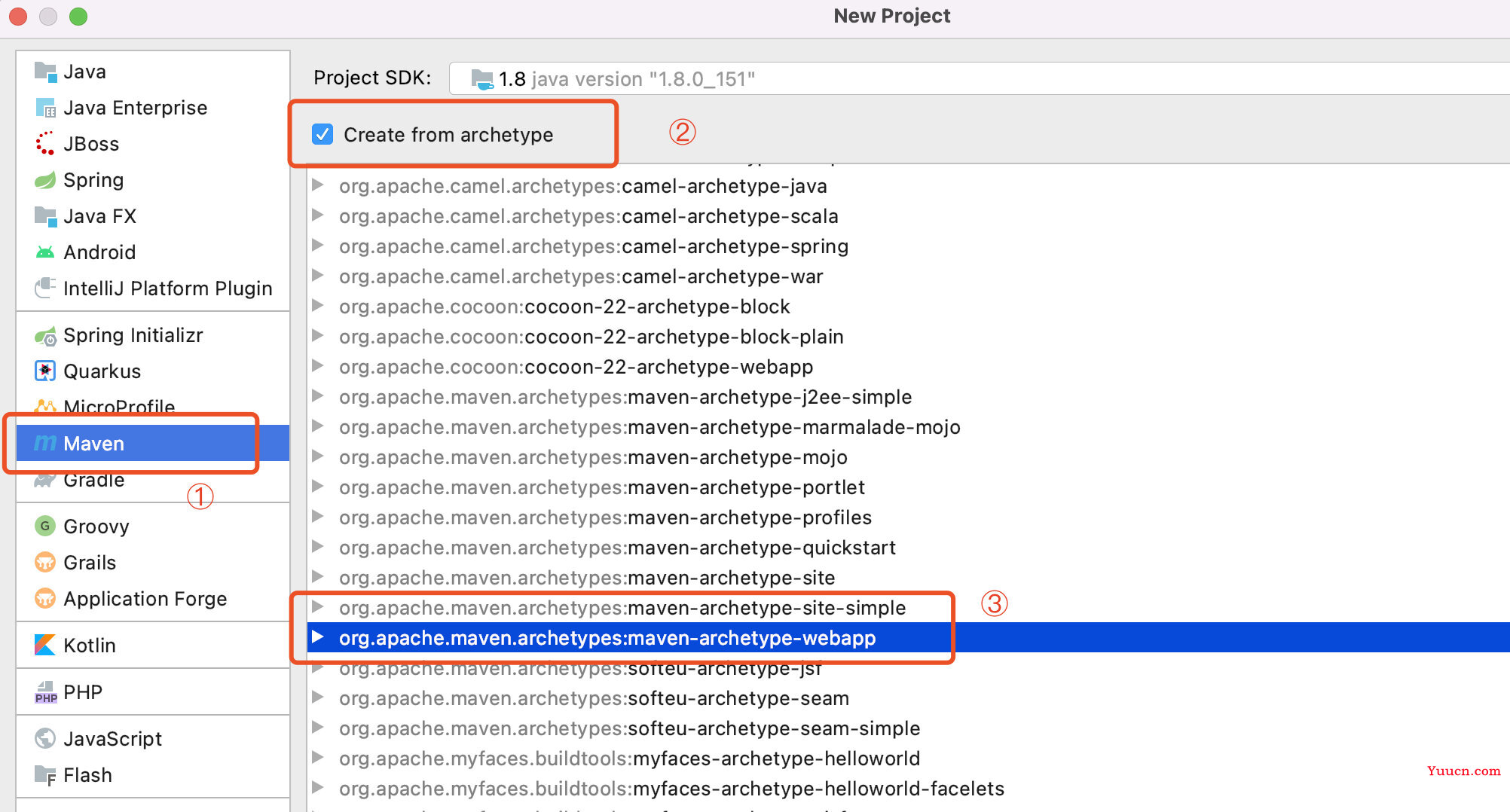Click the PHP icon
This screenshot has height=812, width=1510.
pyautogui.click(x=45, y=692)
